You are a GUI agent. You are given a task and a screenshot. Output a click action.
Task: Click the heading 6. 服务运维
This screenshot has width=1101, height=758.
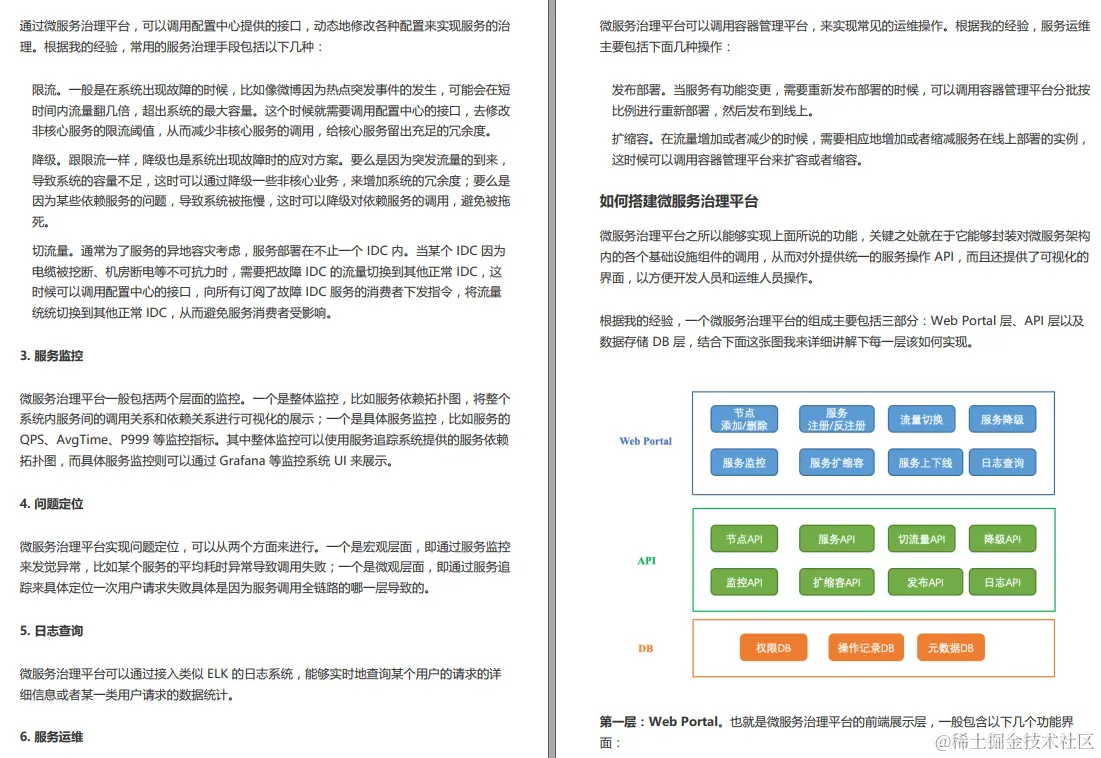click(x=51, y=737)
